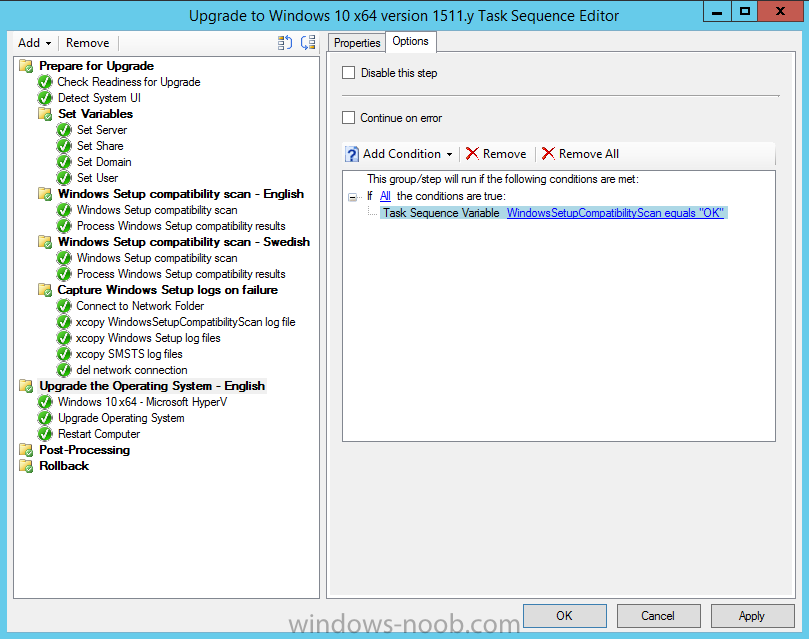Click the OK button
This screenshot has height=639, width=809.
[564, 616]
